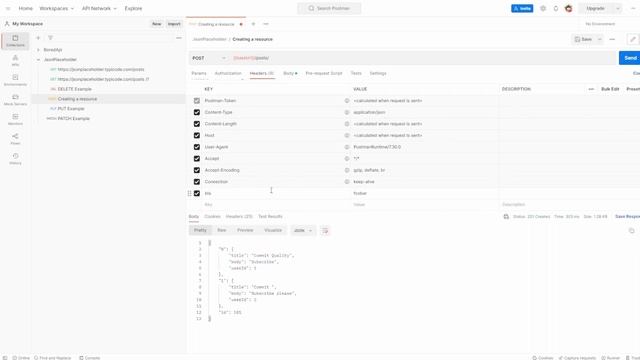Click the New button in workspace header
This screenshot has width=640, height=360.
(156, 24)
